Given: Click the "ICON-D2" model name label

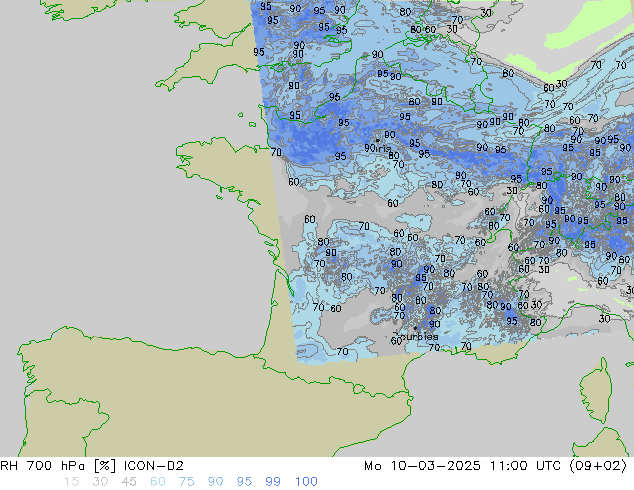Looking at the screenshot, I should click(x=154, y=466).
